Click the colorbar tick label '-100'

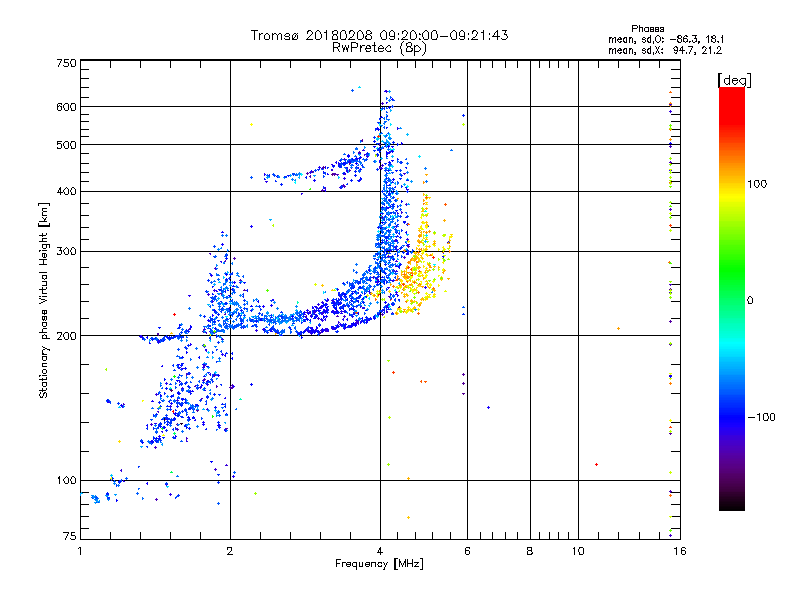click(x=761, y=417)
